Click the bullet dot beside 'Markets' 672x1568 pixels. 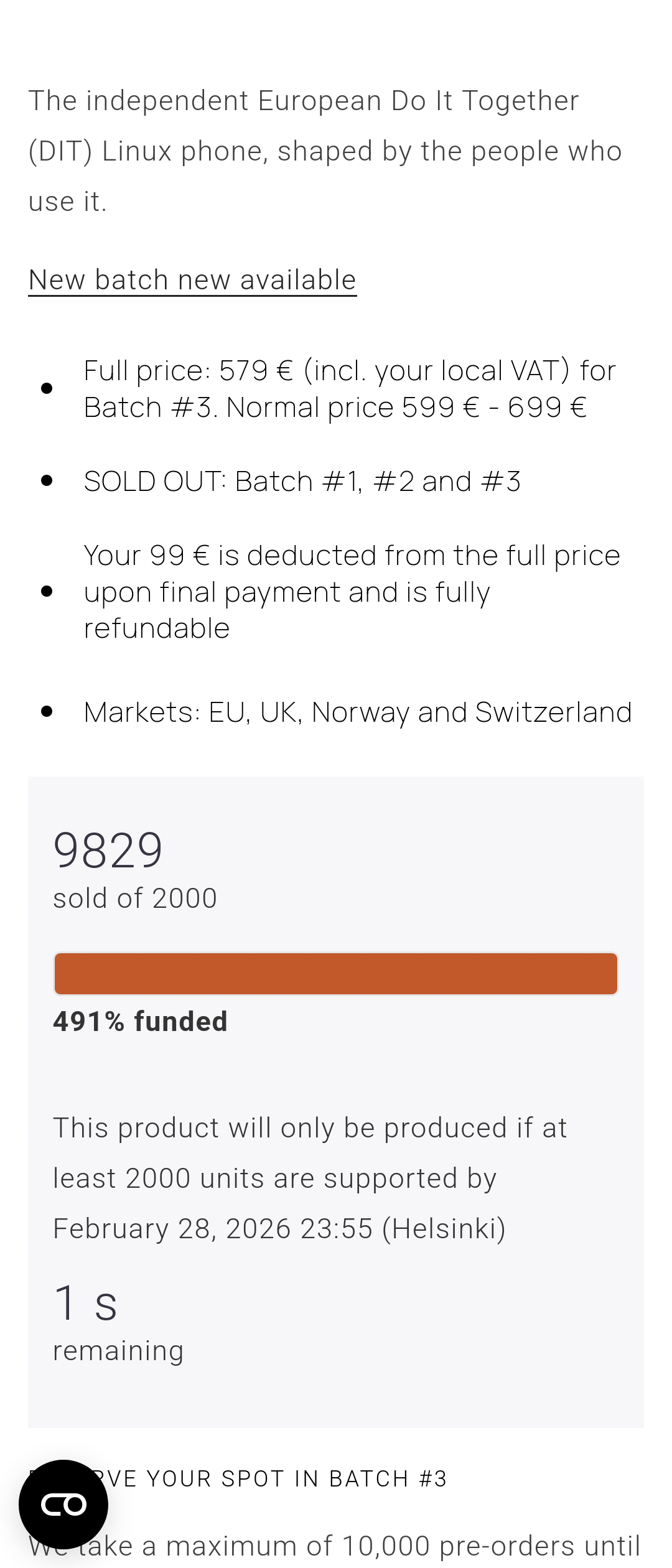pos(47,711)
